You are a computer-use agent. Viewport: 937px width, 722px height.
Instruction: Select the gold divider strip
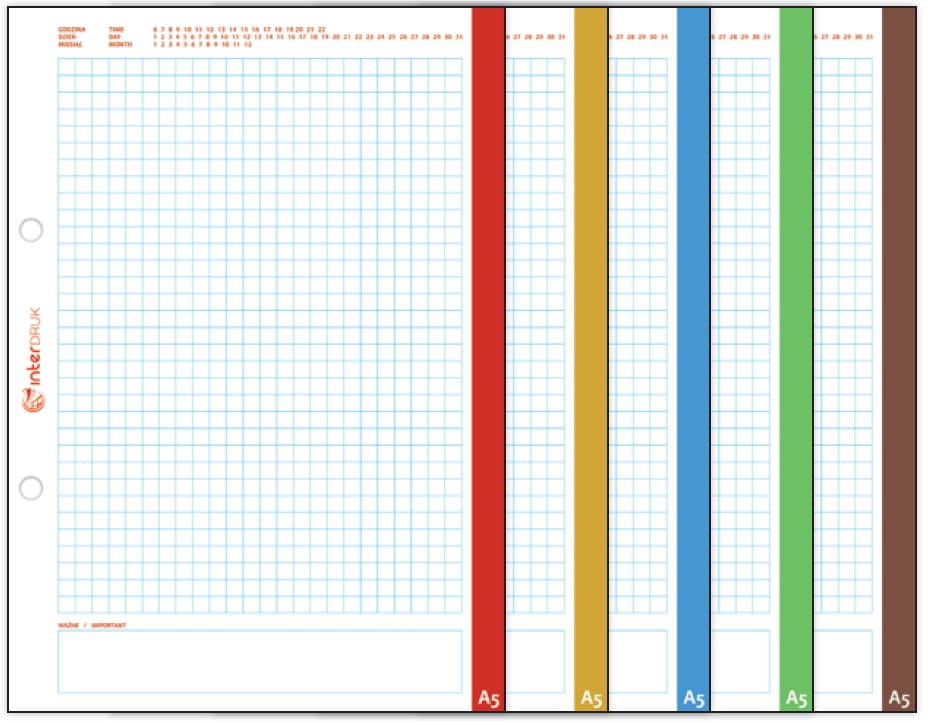(x=591, y=359)
